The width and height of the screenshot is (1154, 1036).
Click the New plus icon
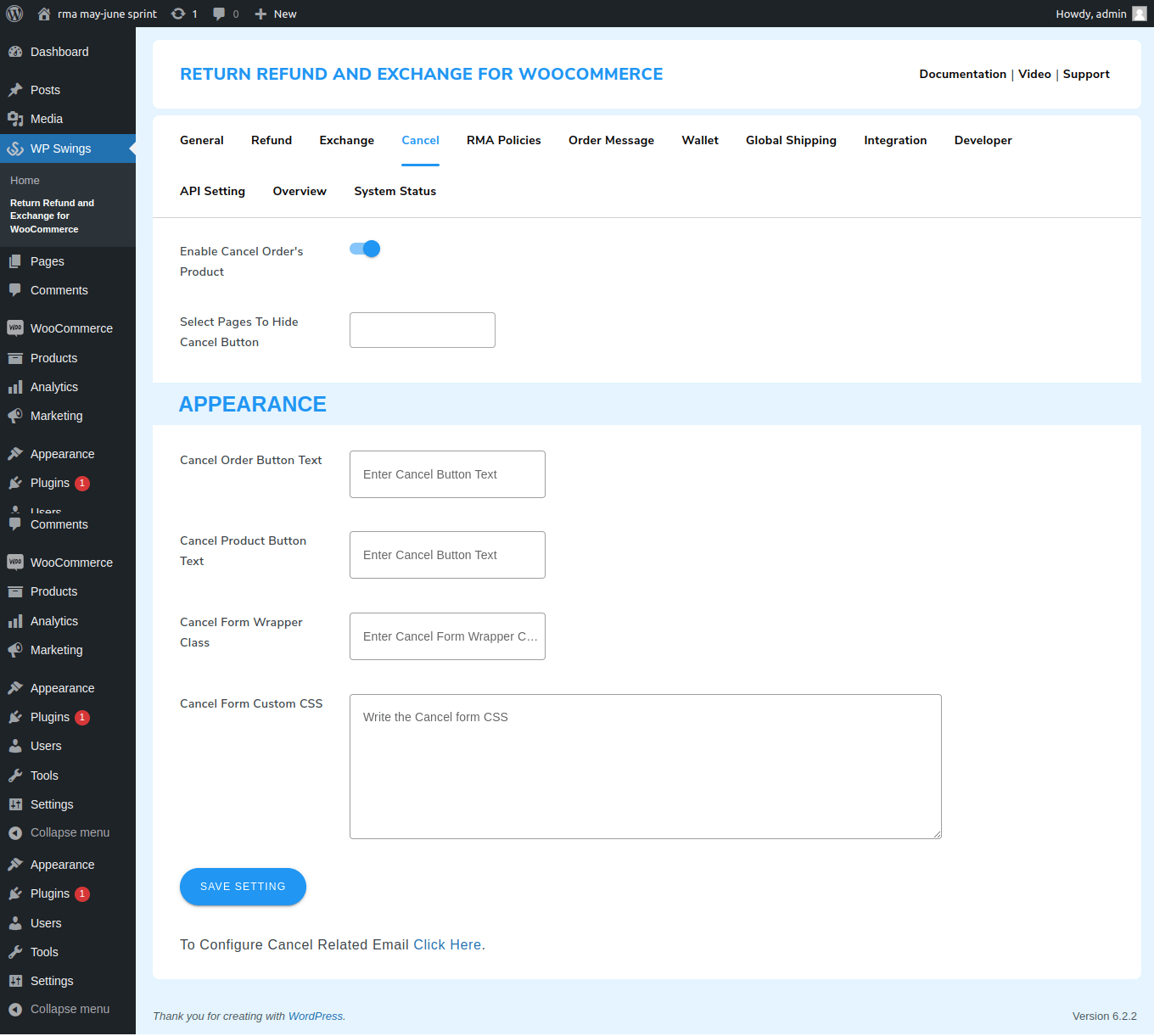point(260,14)
